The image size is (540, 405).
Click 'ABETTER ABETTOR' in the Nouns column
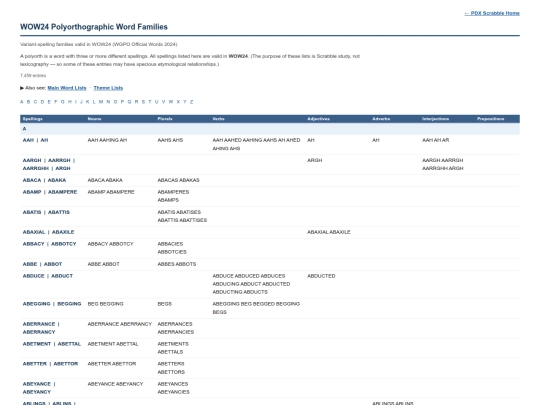tap(112, 364)
